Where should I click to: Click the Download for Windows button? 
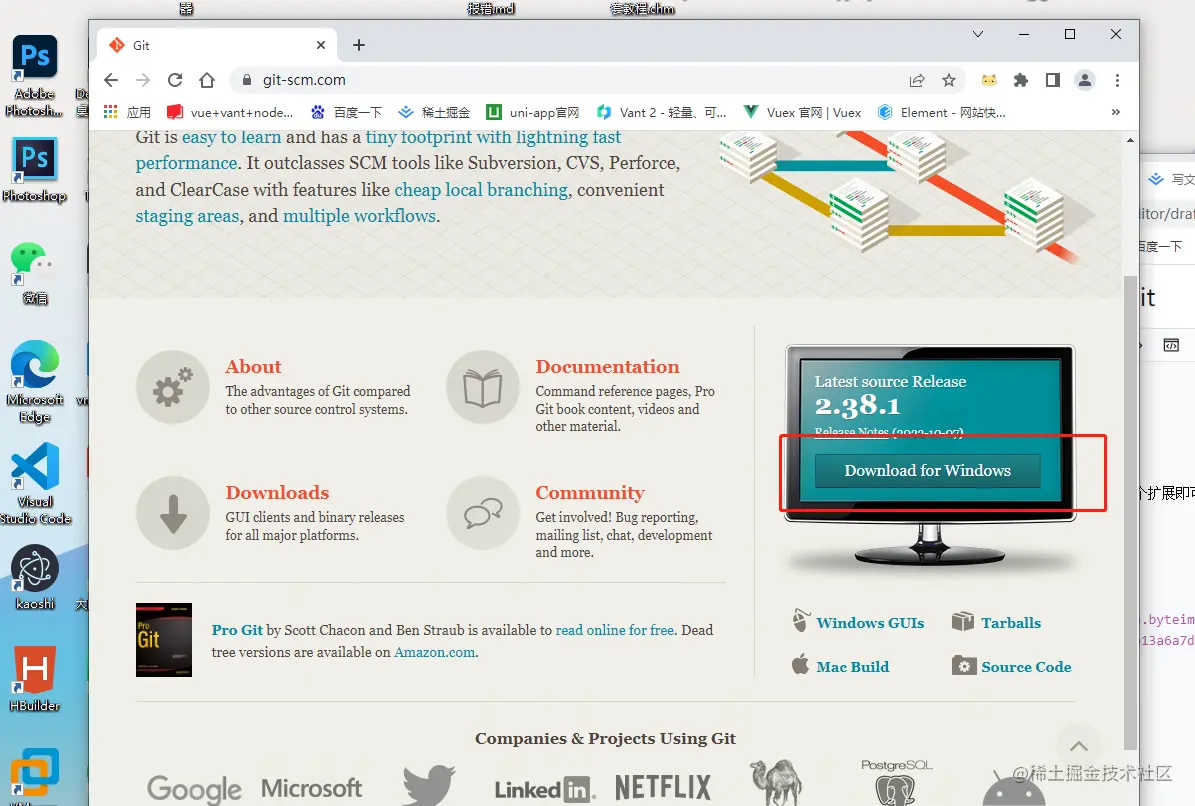pos(927,471)
